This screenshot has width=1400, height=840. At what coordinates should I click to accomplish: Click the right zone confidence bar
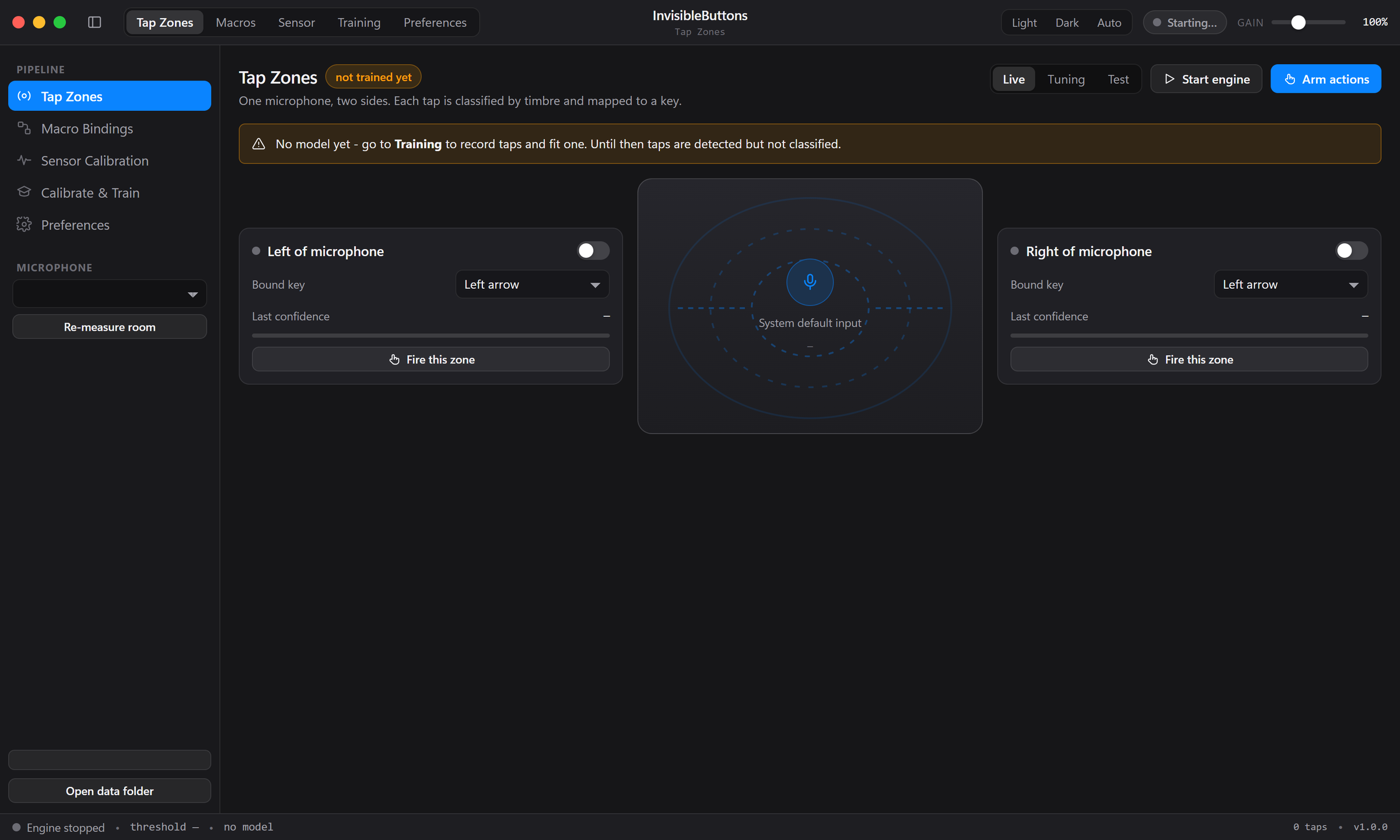pyautogui.click(x=1189, y=335)
